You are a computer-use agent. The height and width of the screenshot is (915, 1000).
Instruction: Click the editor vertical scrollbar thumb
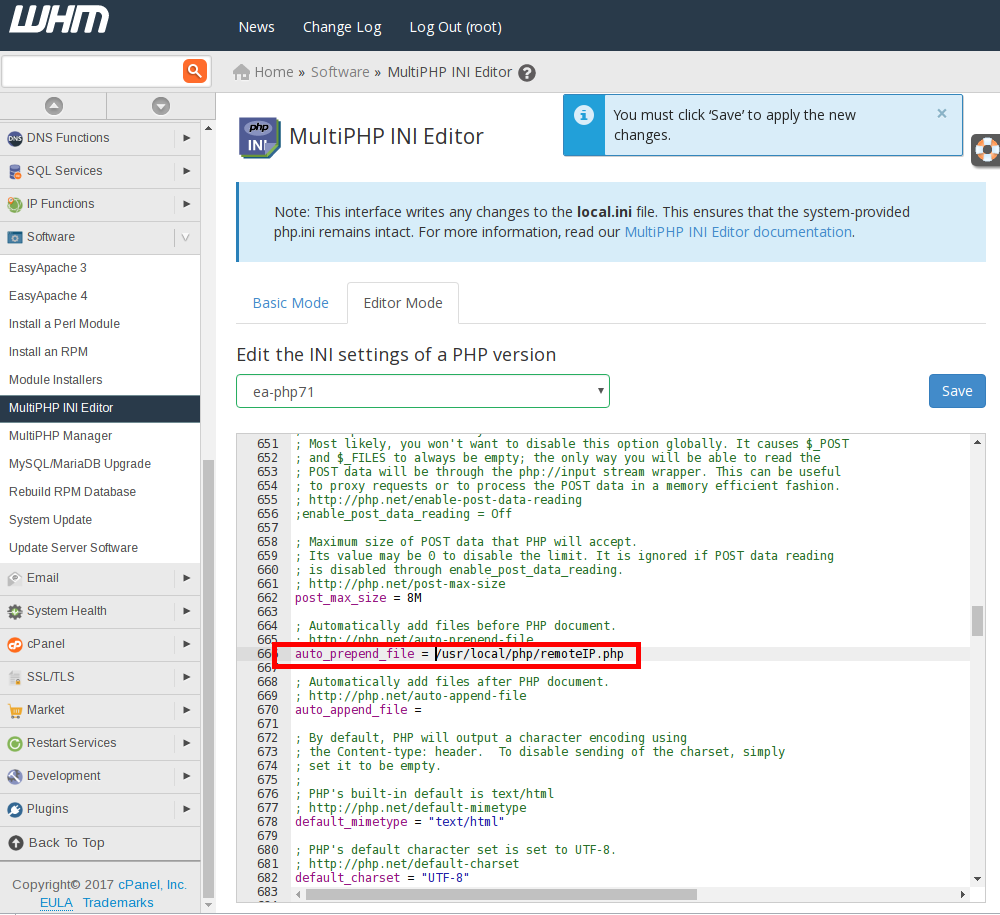pos(977,621)
